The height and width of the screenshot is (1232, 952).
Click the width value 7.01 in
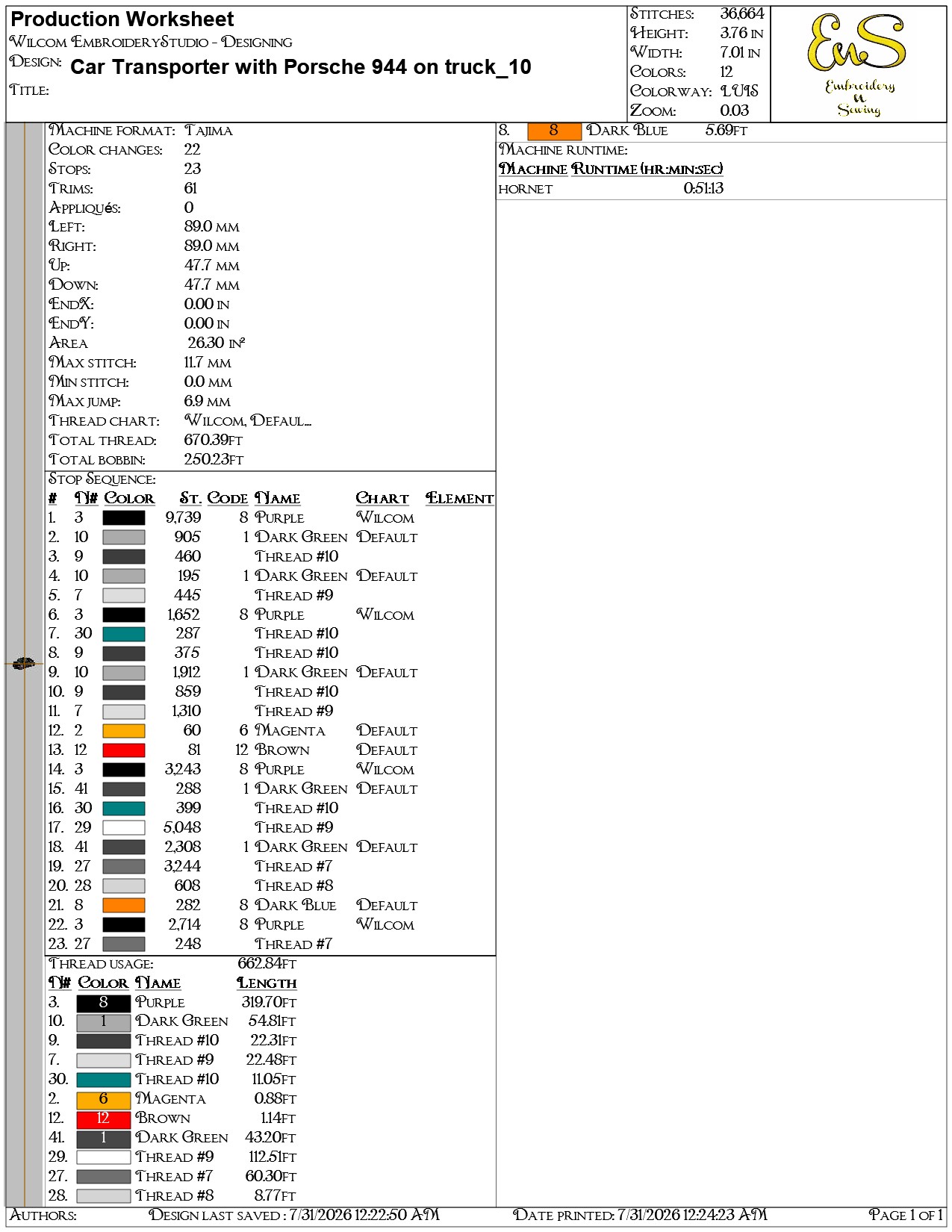pos(740,52)
